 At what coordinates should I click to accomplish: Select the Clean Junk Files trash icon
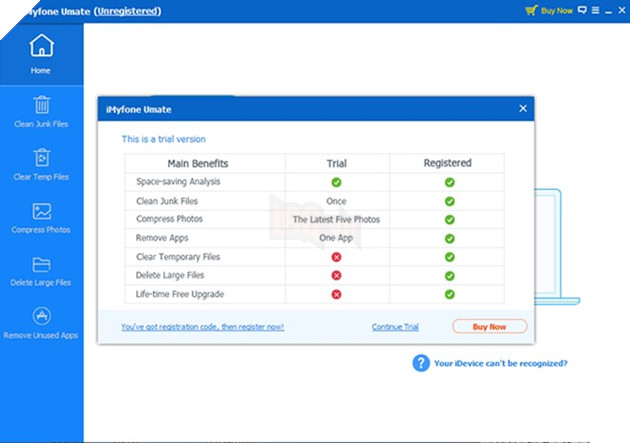[41, 105]
